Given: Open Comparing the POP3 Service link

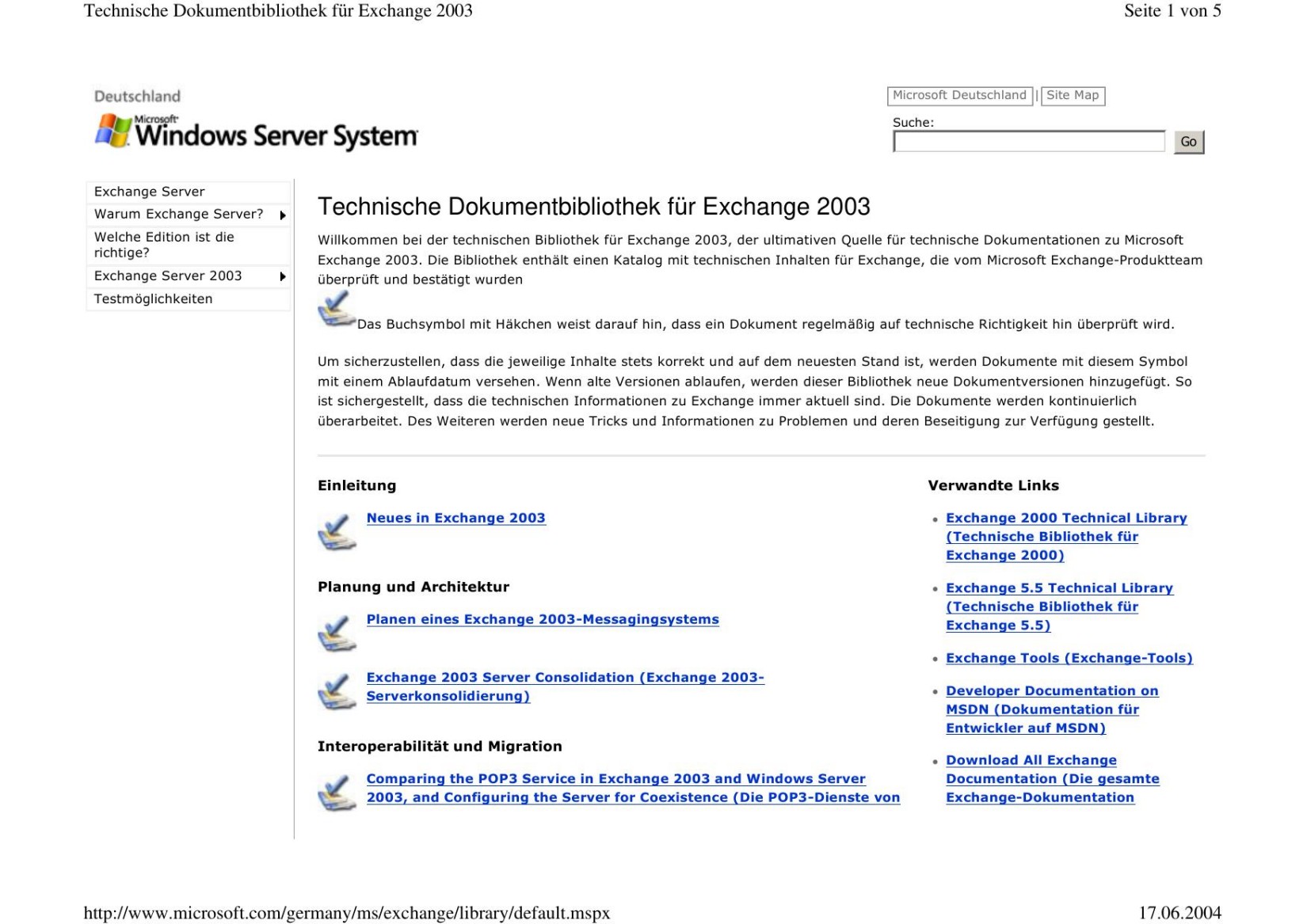Looking at the screenshot, I should pos(633,788).
